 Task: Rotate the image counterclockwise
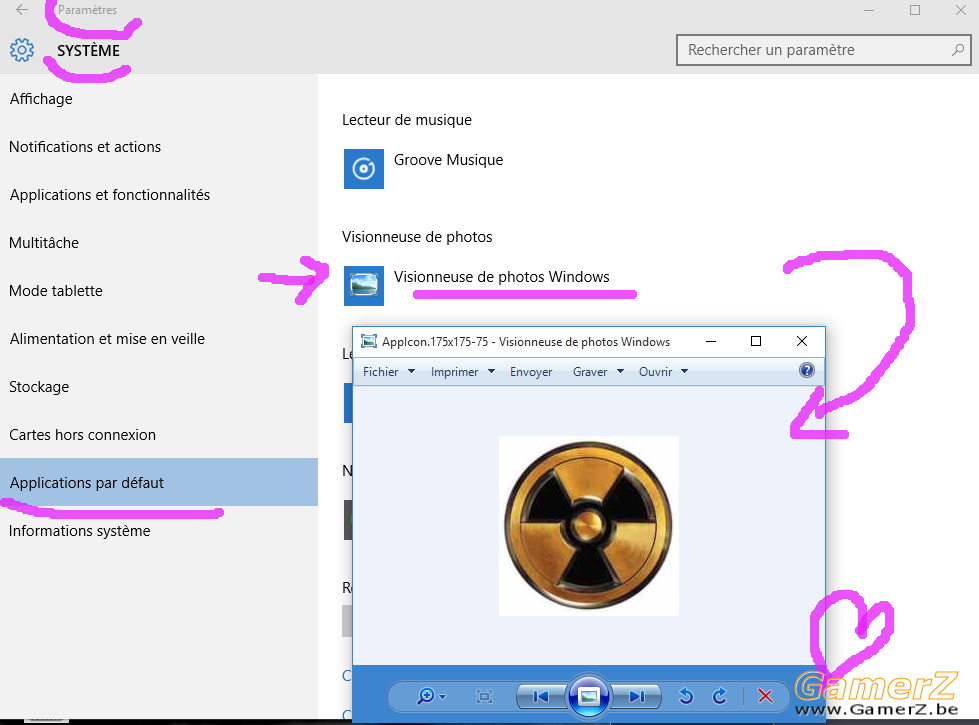coord(686,696)
